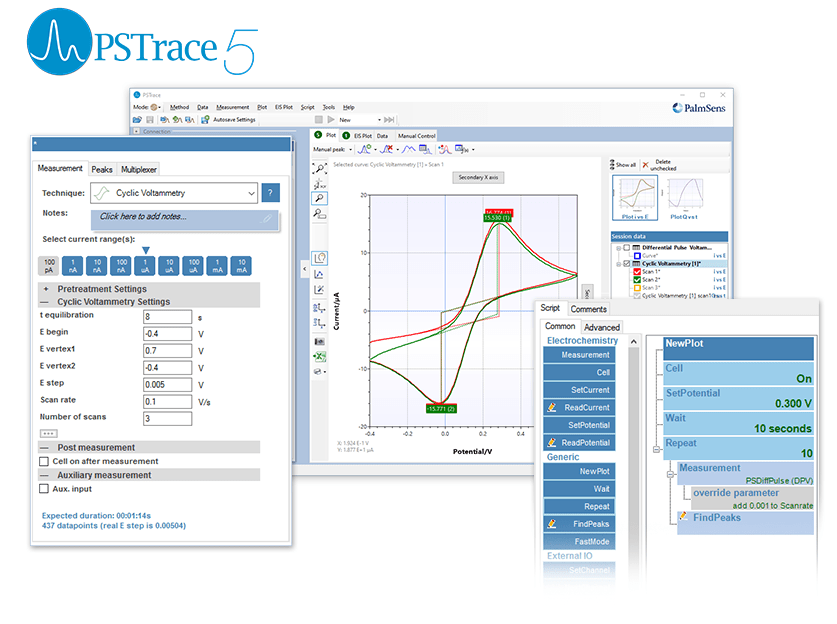Screen dimensions: 837x624
Task: Click the run measurement play button
Action: [331, 120]
